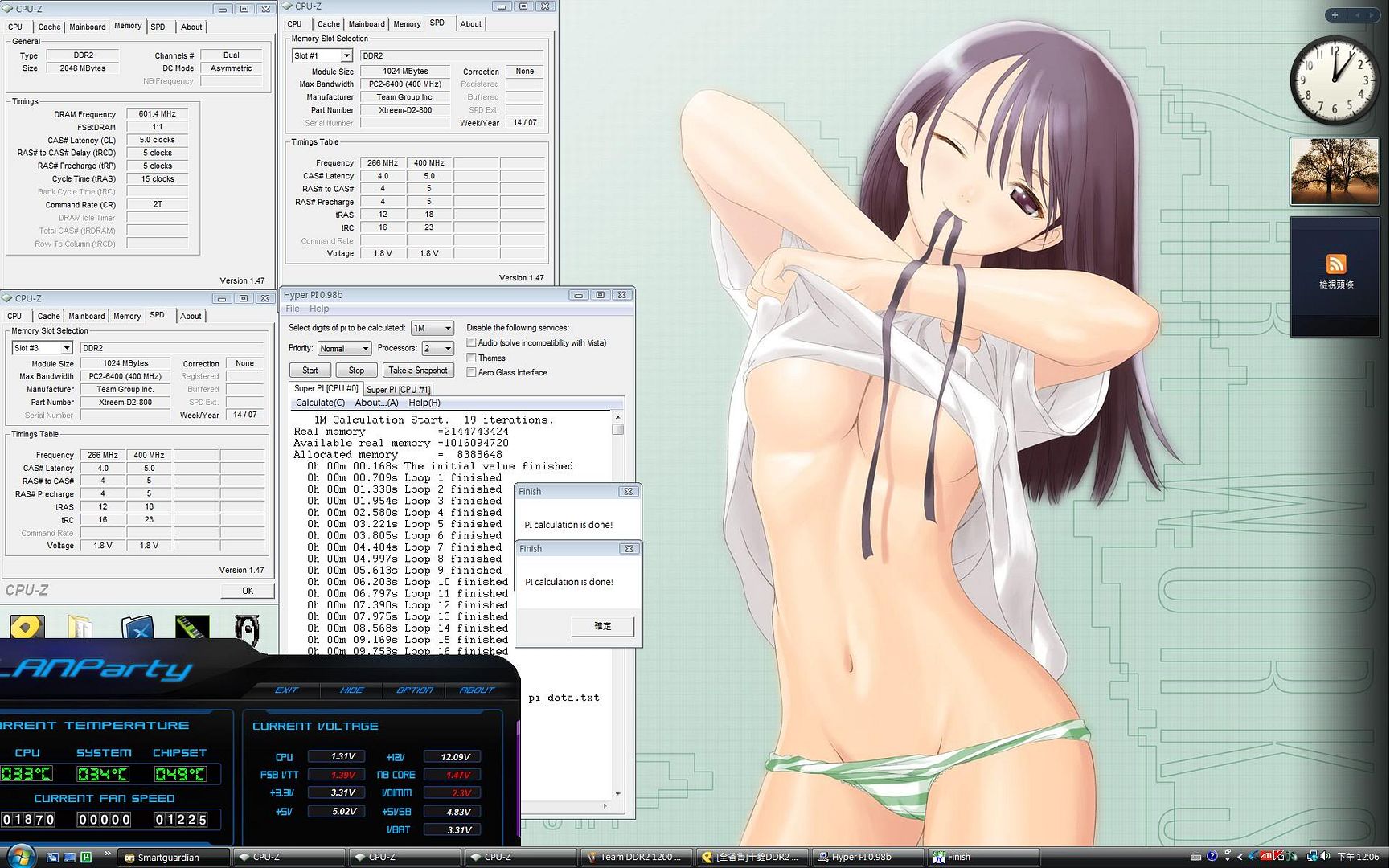
Task: Open the Finish taskbar button
Action: pyautogui.click(x=983, y=858)
